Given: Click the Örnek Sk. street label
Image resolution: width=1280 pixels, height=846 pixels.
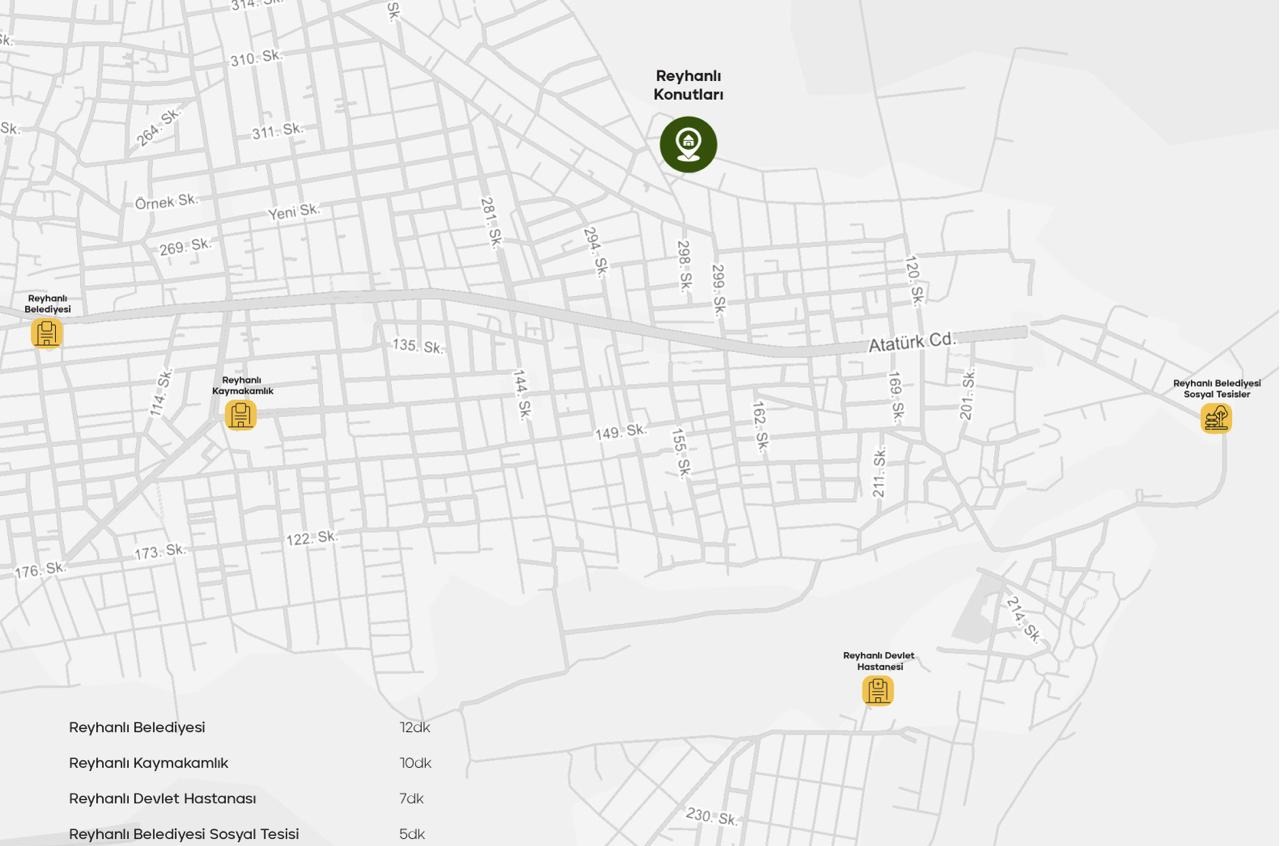Looking at the screenshot, I should pos(167,202).
